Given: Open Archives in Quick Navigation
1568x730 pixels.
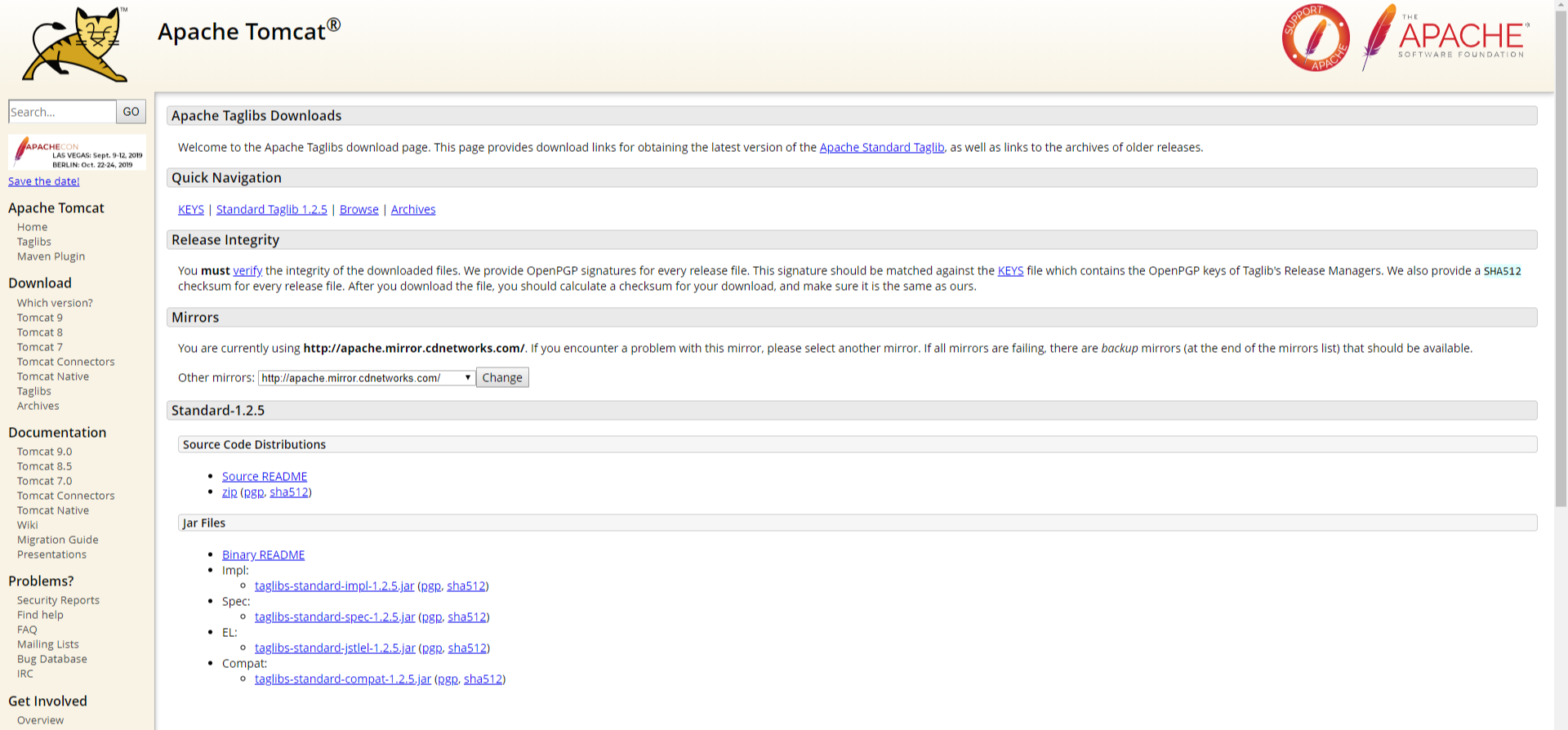Looking at the screenshot, I should click(x=413, y=210).
